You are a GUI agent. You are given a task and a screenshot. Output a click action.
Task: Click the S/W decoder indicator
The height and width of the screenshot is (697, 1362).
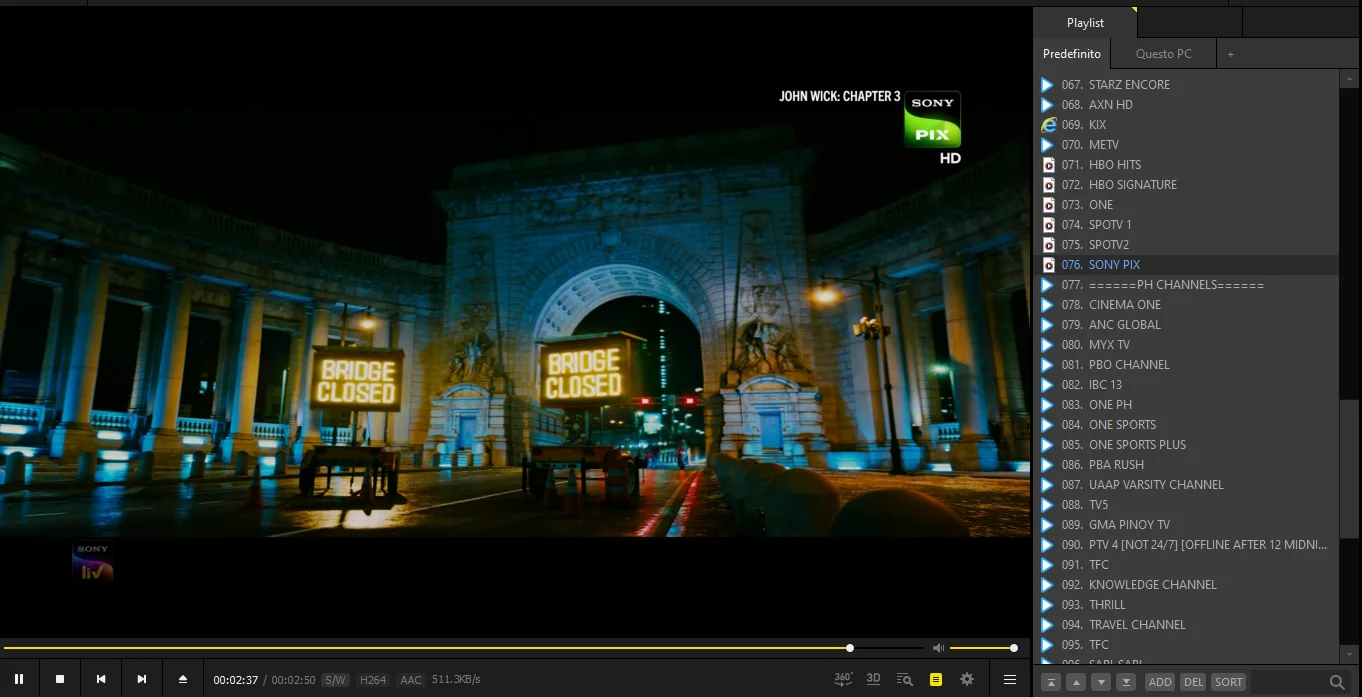pos(335,680)
